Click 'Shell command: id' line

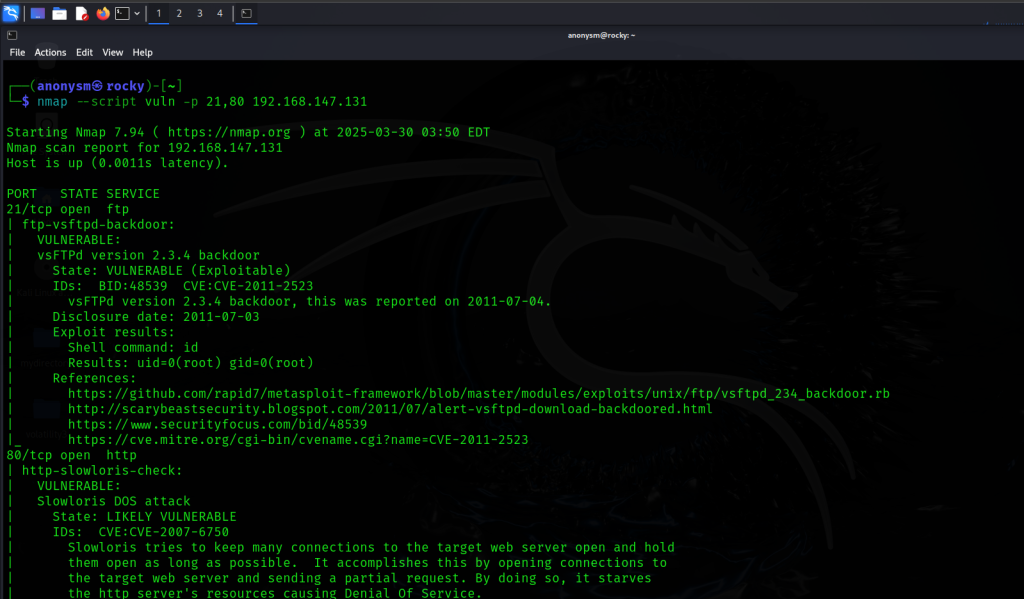(x=133, y=347)
